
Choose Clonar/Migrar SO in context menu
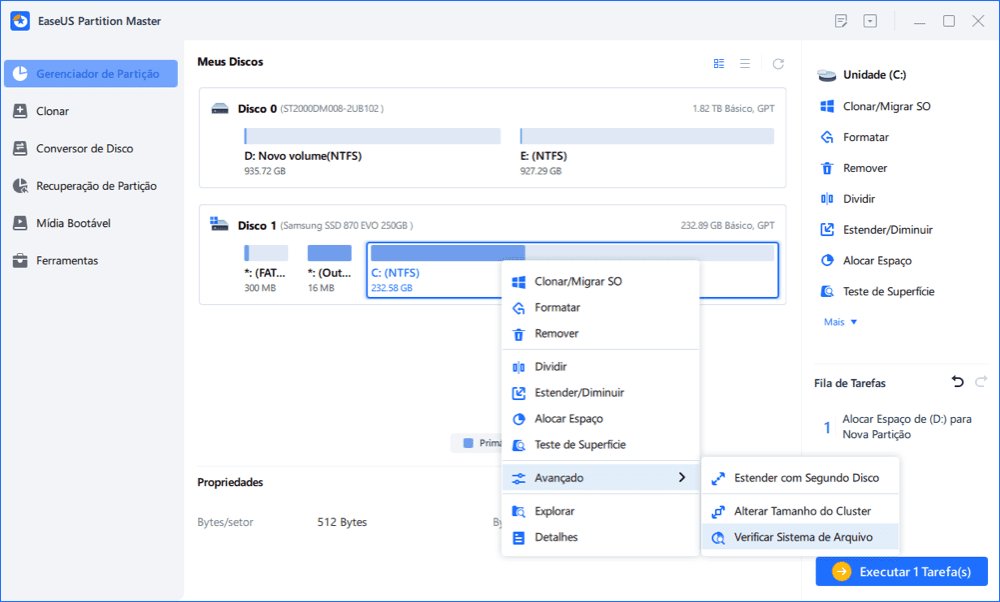click(601, 281)
